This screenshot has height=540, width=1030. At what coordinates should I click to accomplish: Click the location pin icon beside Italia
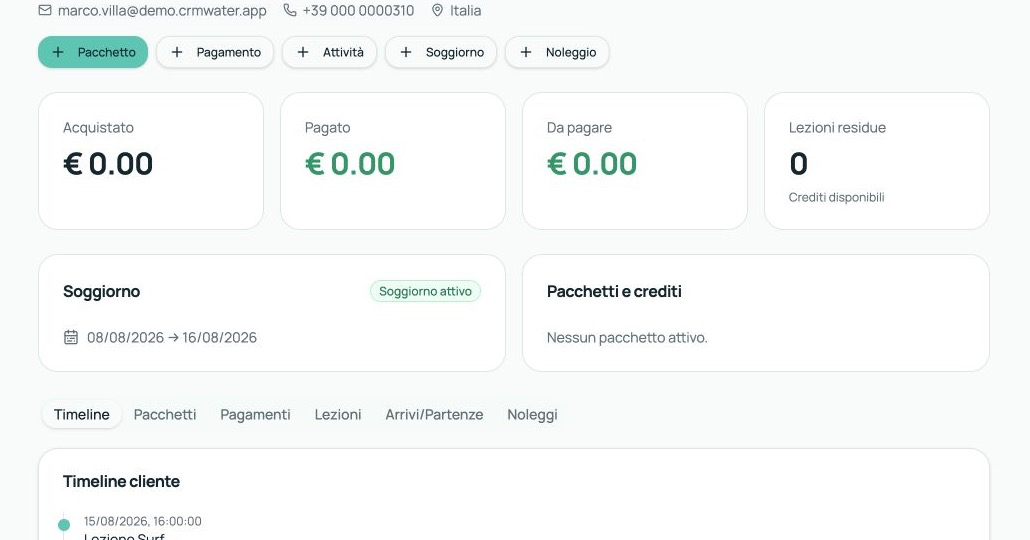click(x=437, y=11)
